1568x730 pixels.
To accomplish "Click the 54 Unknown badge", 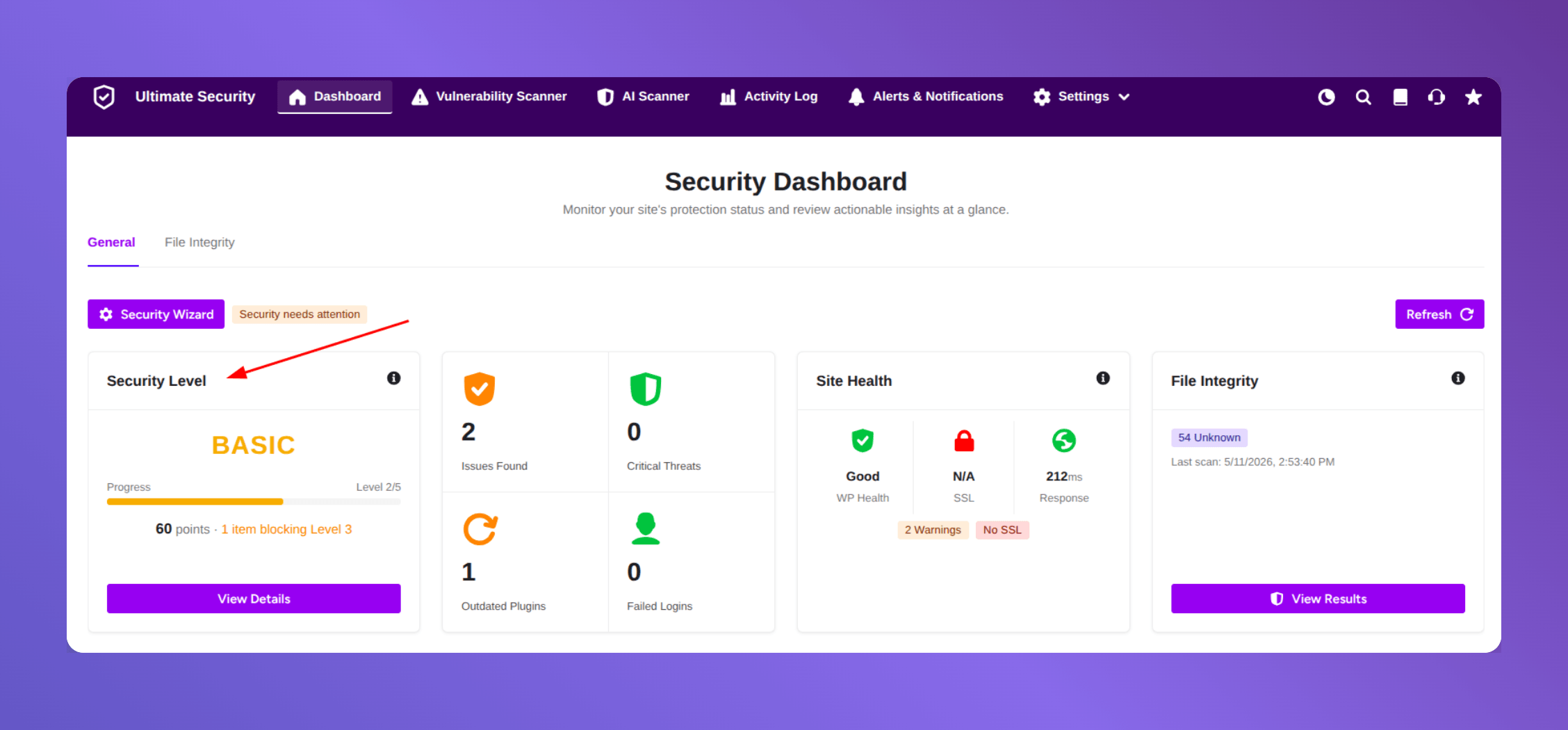I will 1209,437.
